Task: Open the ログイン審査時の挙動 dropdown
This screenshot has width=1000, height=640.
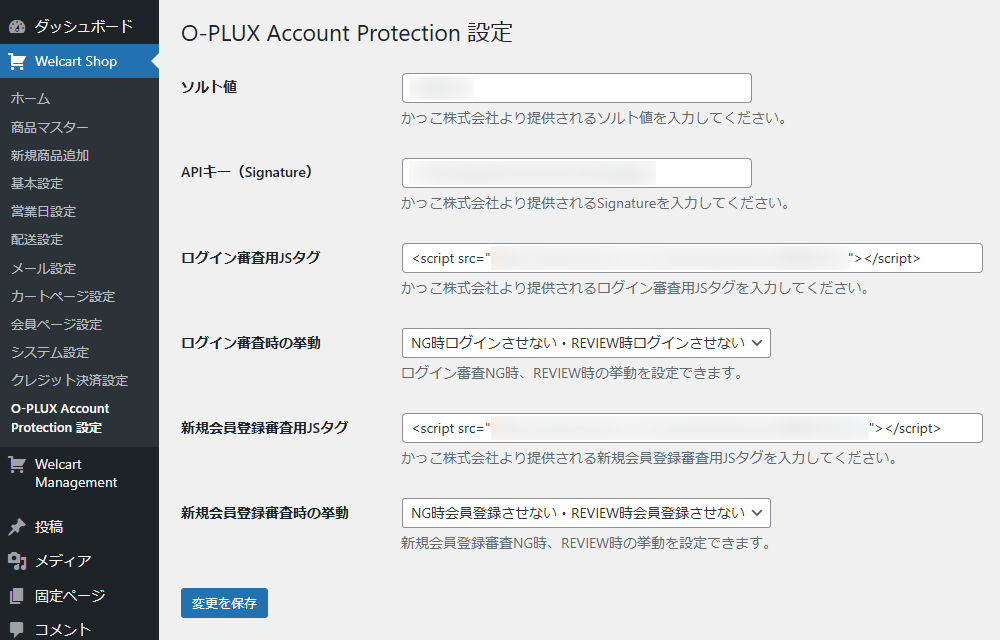Action: [x=586, y=343]
